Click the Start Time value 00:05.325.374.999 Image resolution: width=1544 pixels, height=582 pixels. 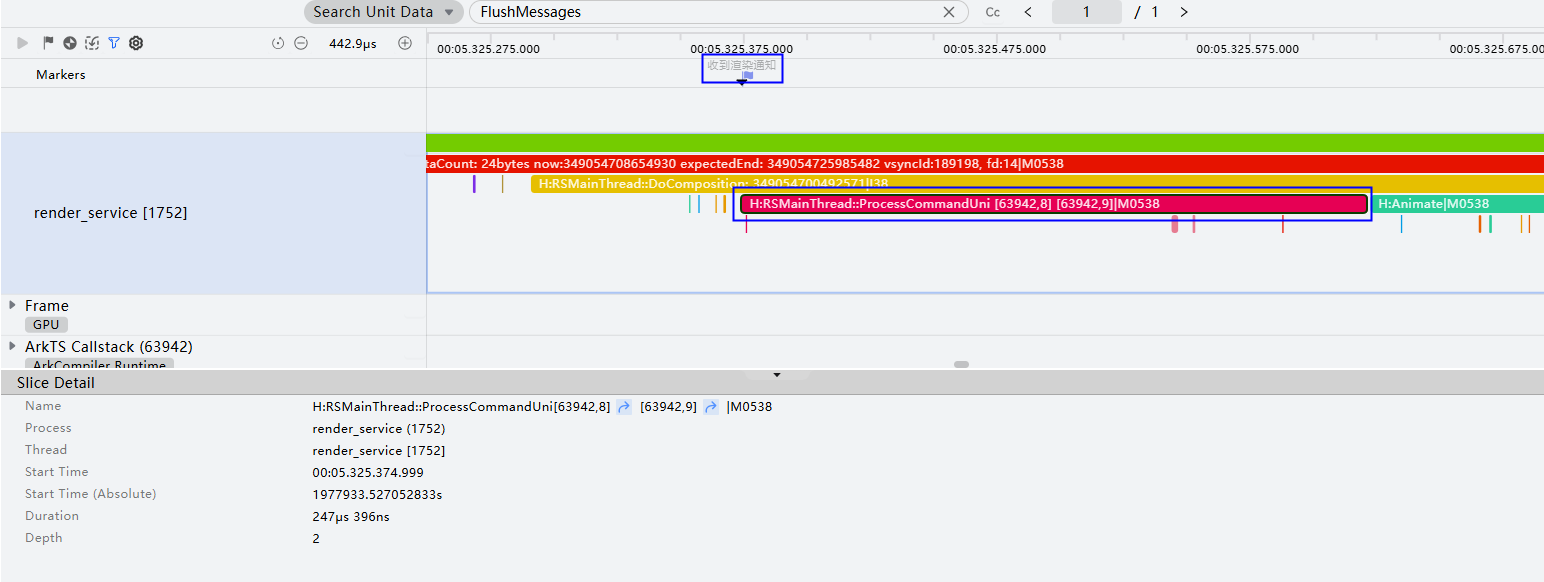(368, 472)
